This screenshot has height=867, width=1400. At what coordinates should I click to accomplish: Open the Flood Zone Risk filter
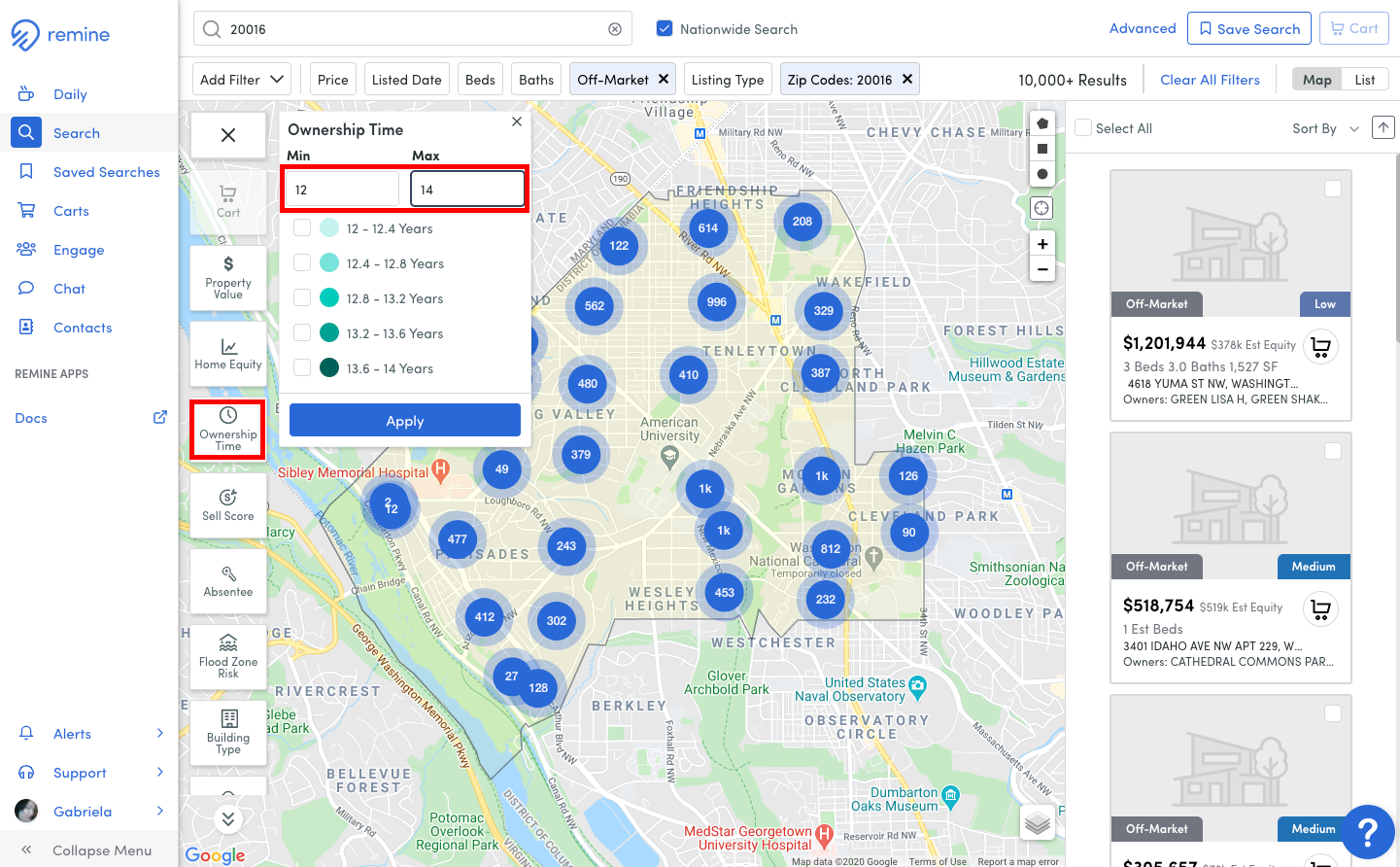[228, 657]
